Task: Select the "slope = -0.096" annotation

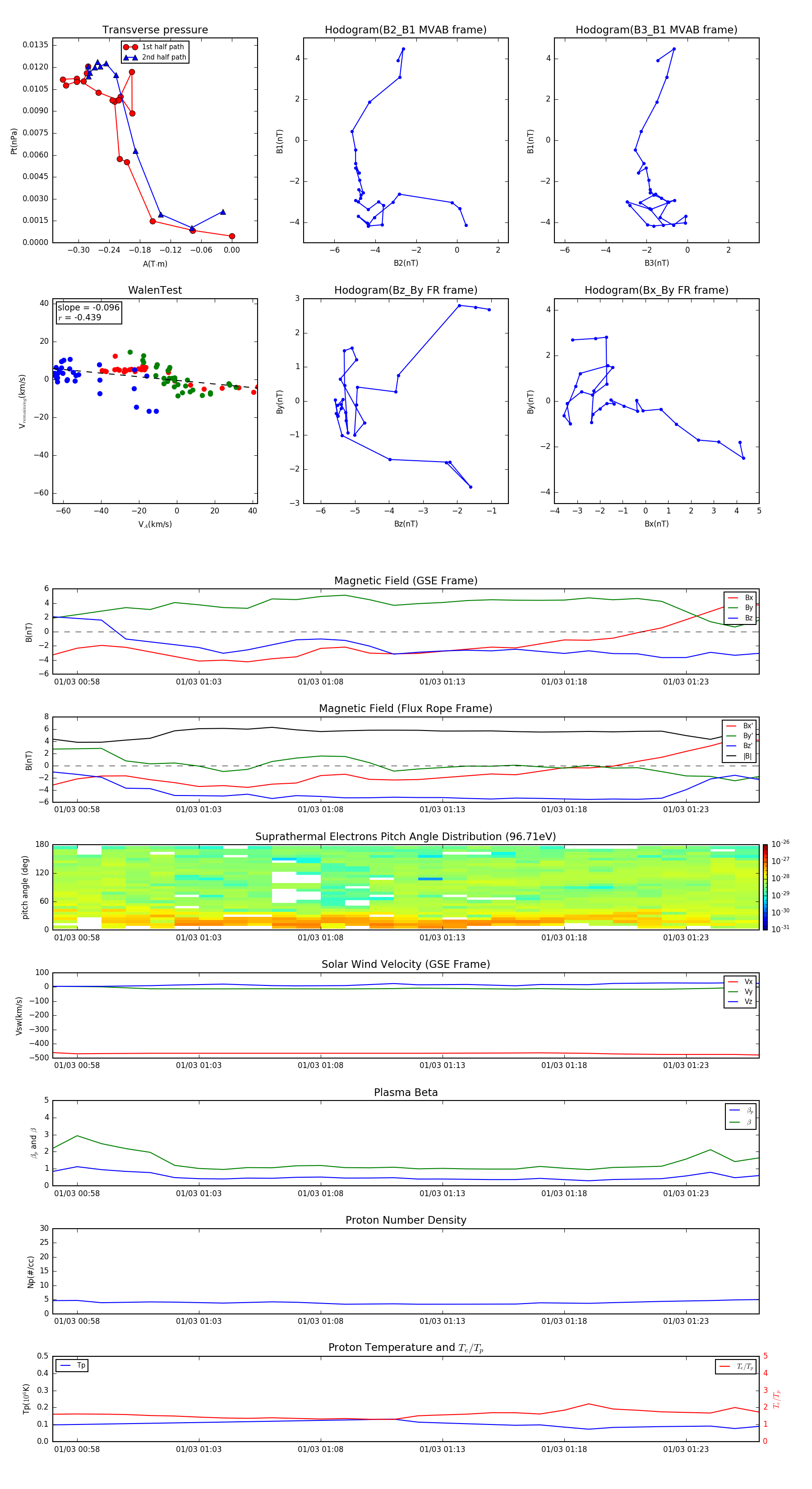Action: [88, 308]
